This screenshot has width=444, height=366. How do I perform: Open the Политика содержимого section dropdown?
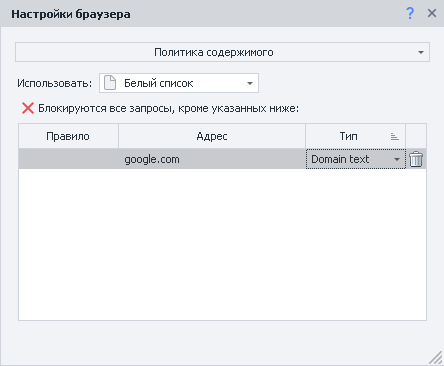222,52
